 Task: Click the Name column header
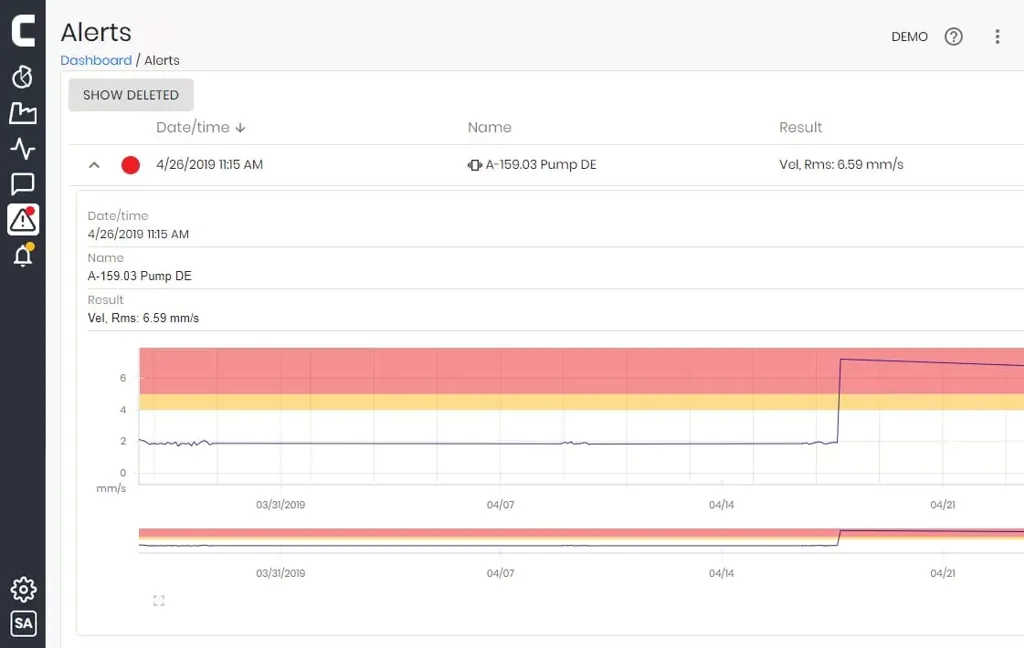(489, 128)
